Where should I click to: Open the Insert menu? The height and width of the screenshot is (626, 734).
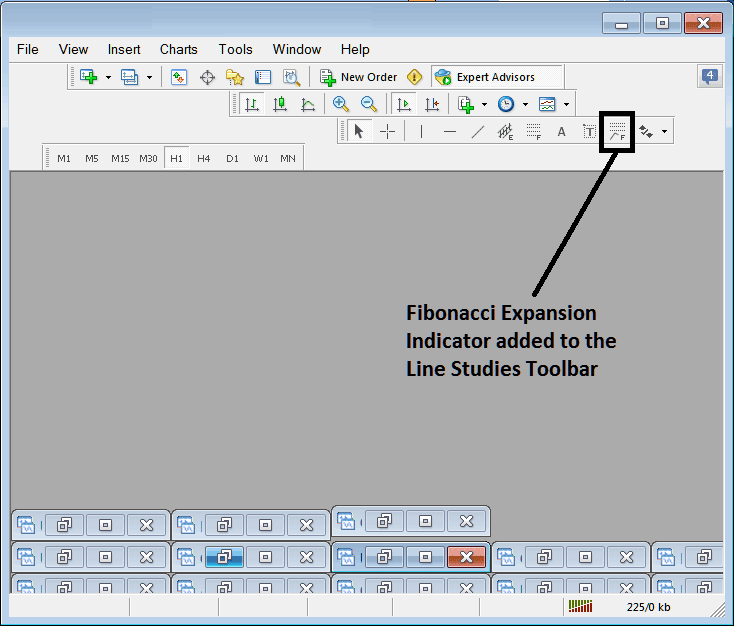click(x=124, y=49)
